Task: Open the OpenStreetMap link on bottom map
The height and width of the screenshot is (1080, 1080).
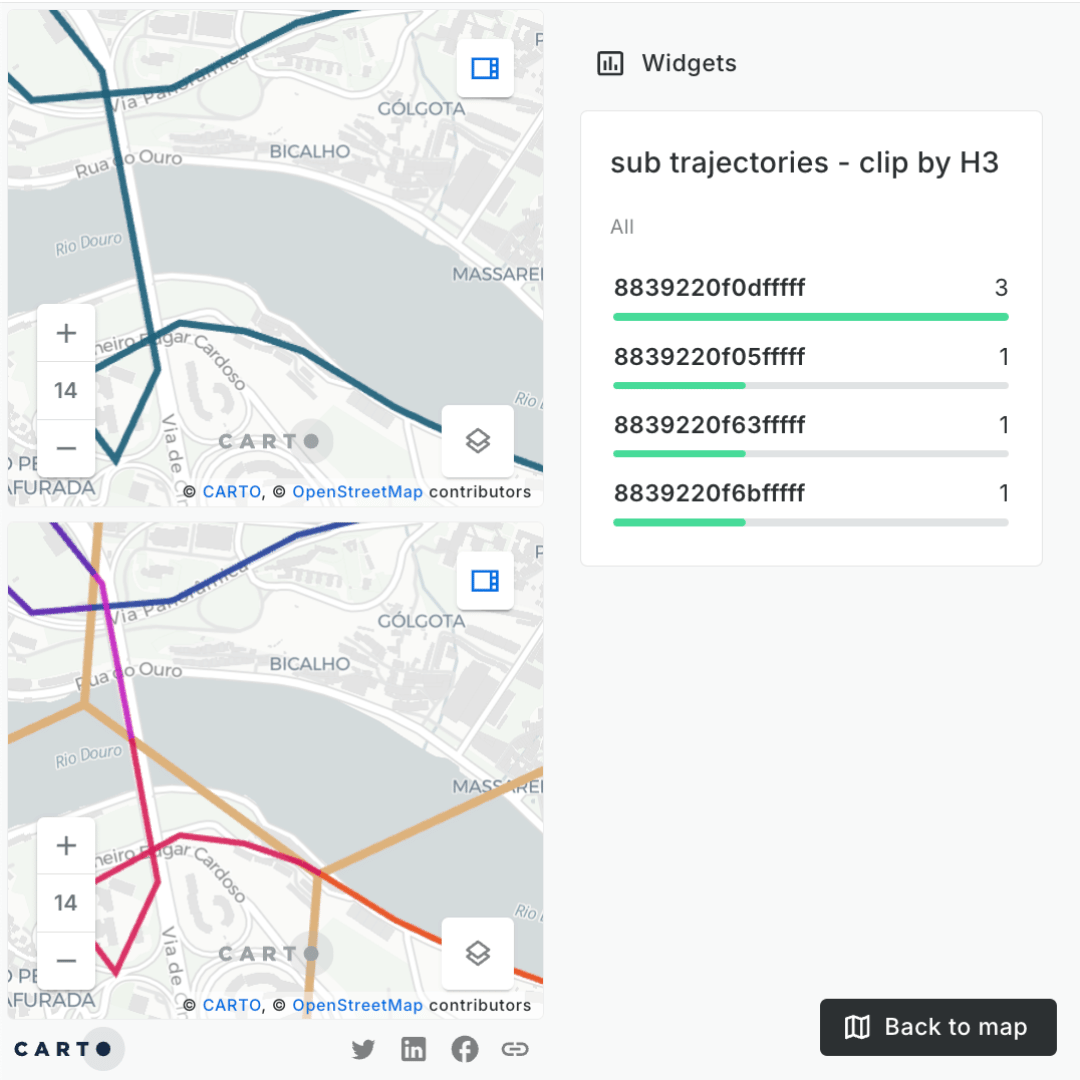Action: click(x=357, y=1005)
